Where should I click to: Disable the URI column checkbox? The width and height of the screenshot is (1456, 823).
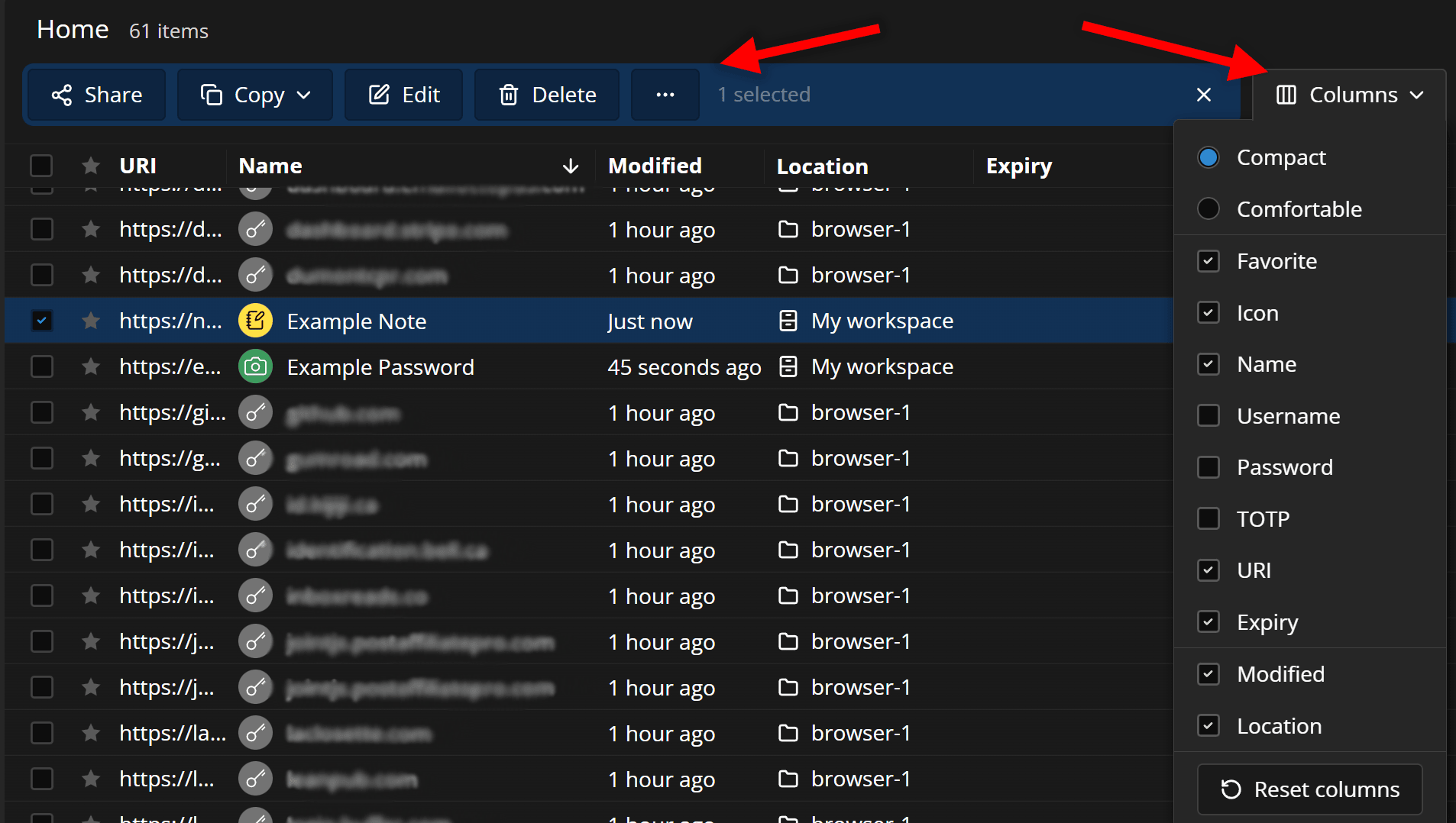[x=1209, y=570]
